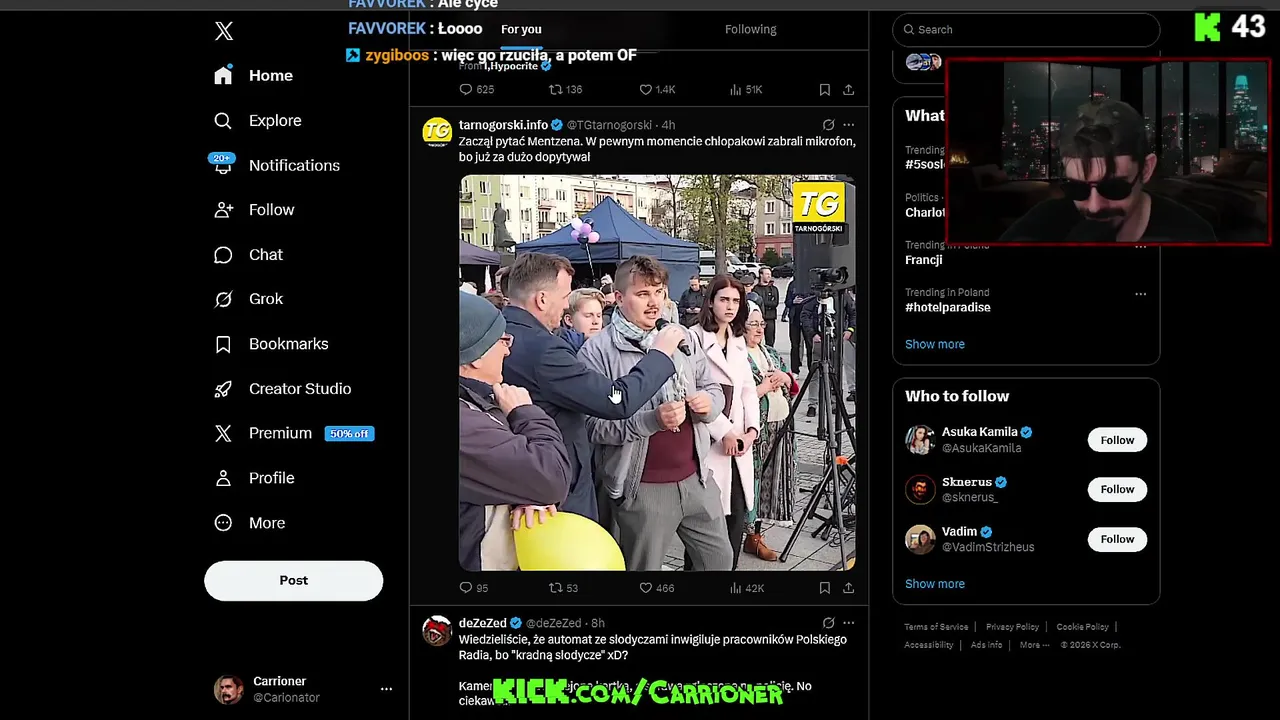1280x720 pixels.
Task: View analytics of post with 51K views
Action: [x=746, y=89]
